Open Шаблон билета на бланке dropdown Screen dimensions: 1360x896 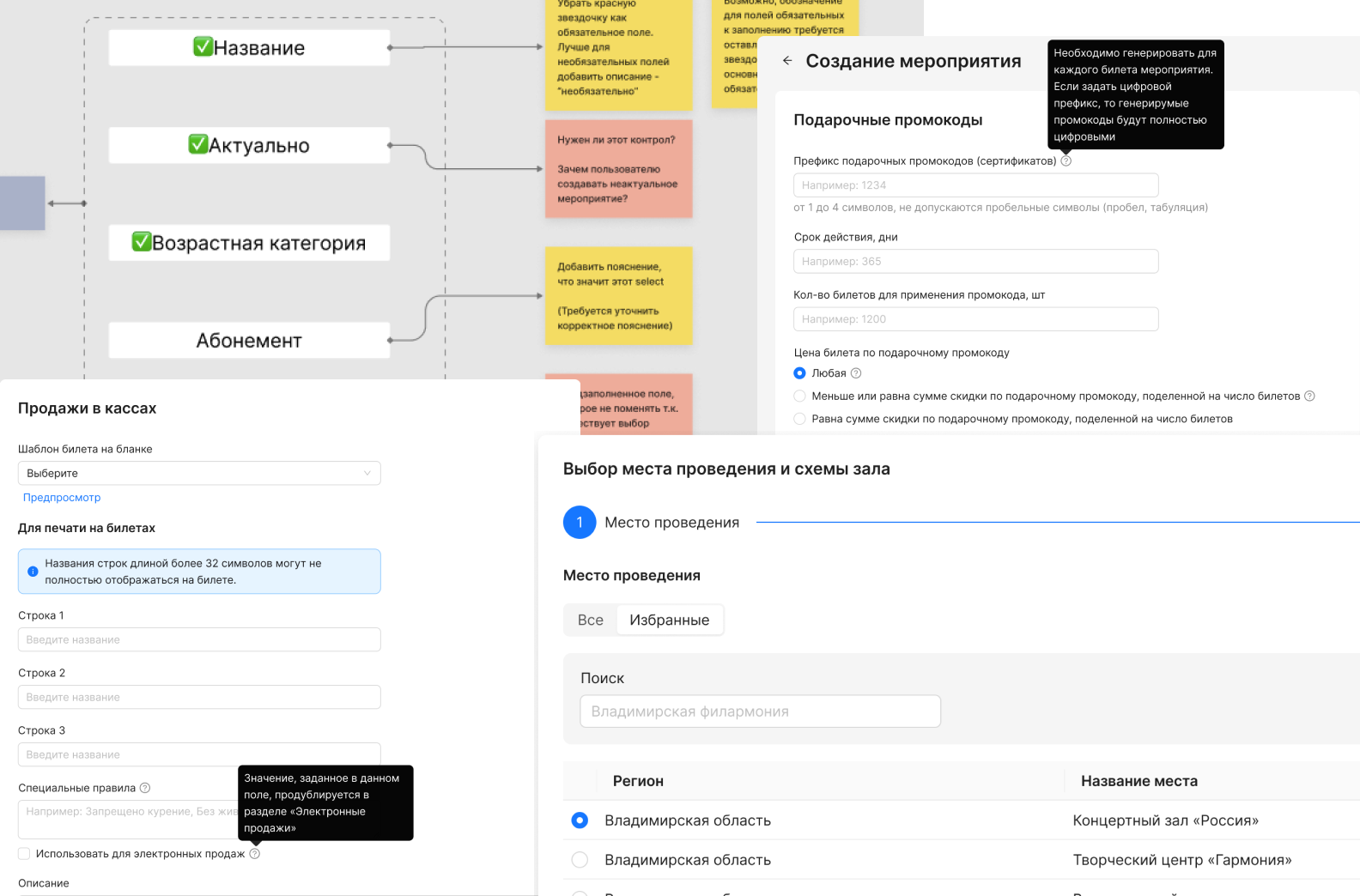[199, 473]
